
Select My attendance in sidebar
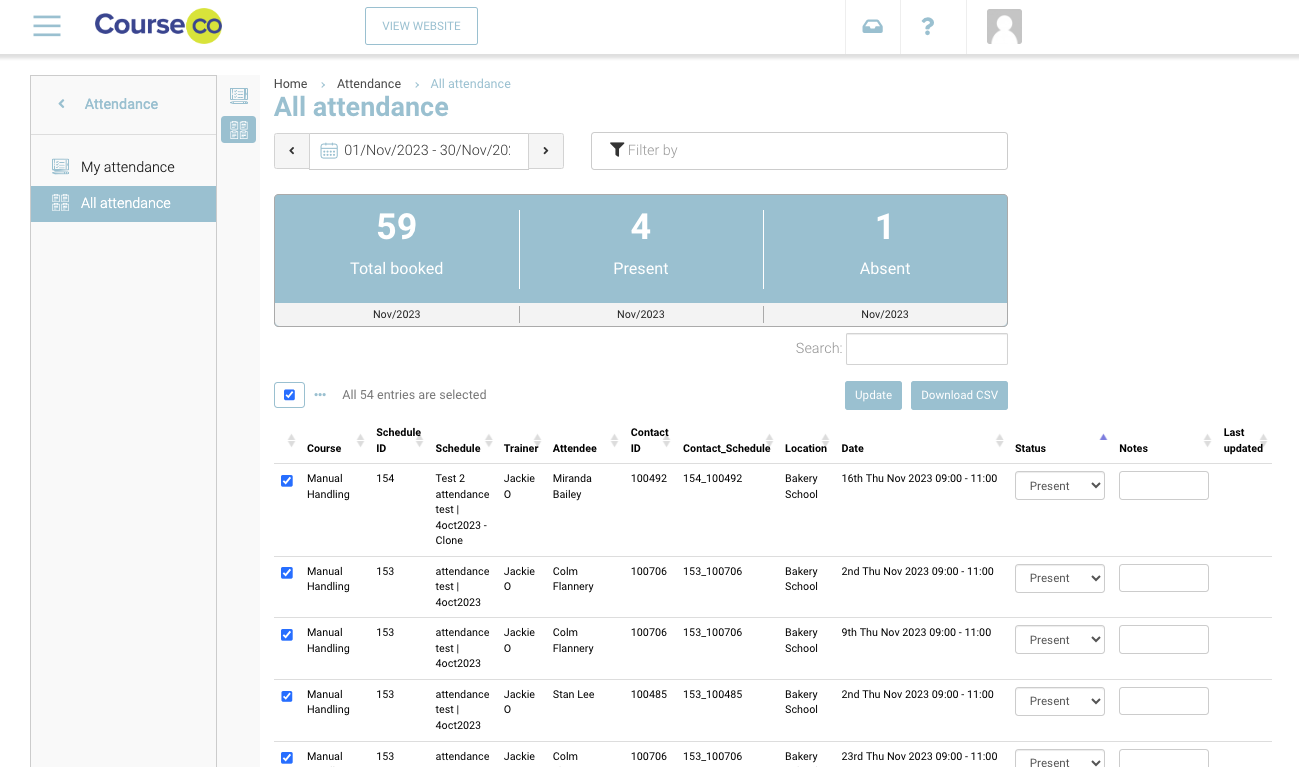[x=127, y=167]
